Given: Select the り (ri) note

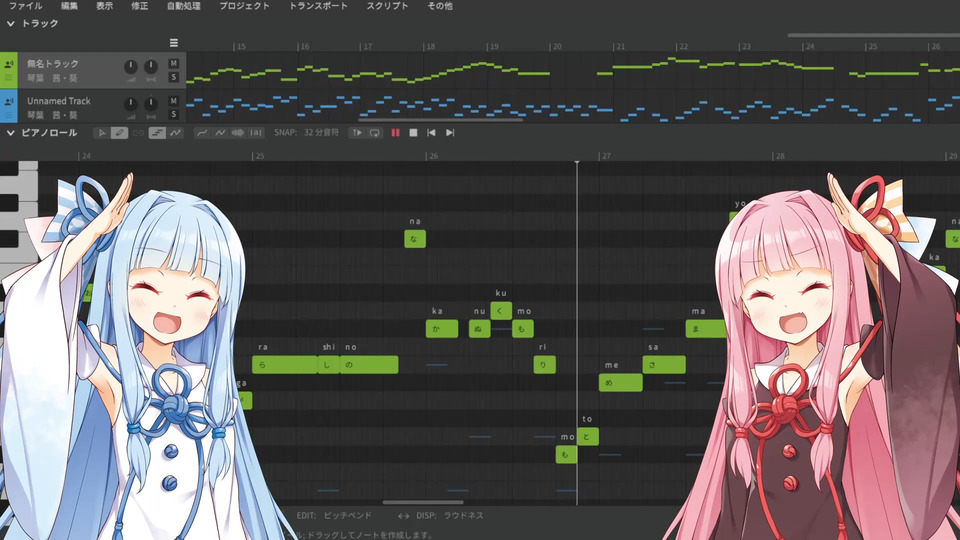Looking at the screenshot, I should coord(544,365).
